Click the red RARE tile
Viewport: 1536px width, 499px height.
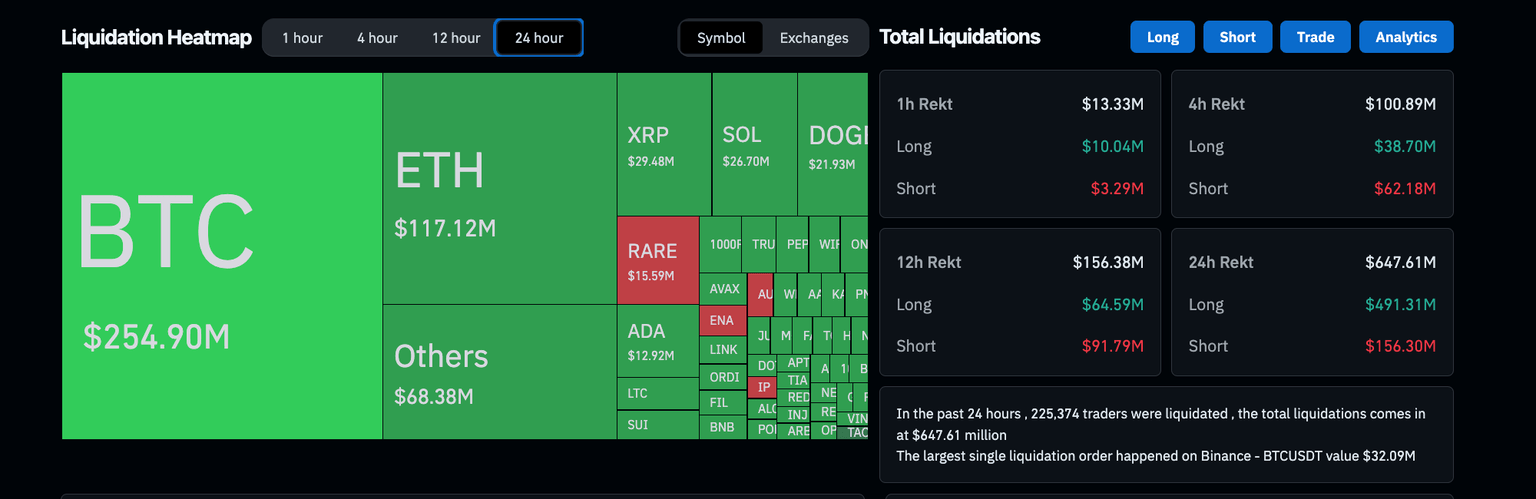(658, 261)
